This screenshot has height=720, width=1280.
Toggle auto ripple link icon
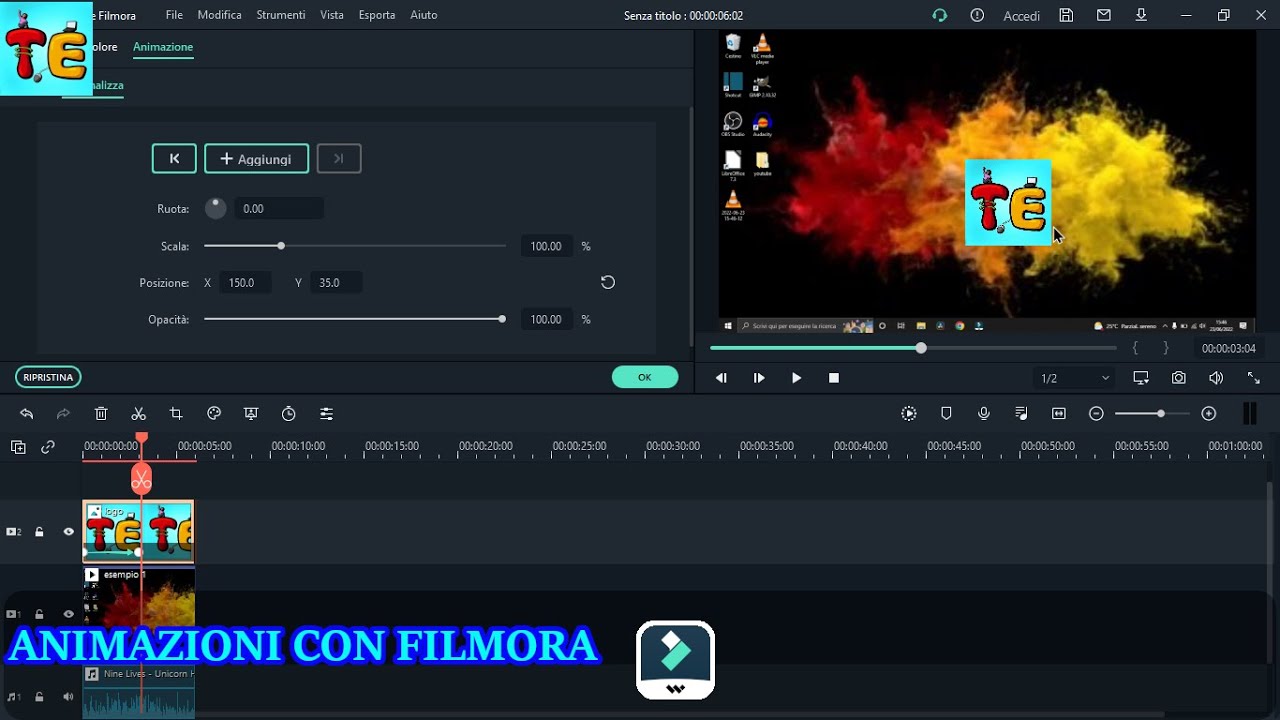(x=48, y=447)
